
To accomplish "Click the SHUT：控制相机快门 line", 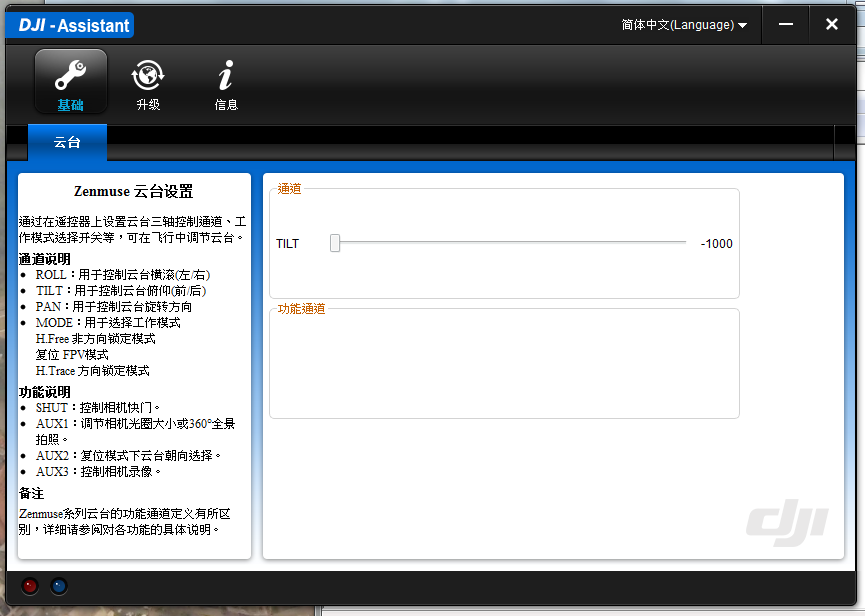I will click(x=98, y=408).
